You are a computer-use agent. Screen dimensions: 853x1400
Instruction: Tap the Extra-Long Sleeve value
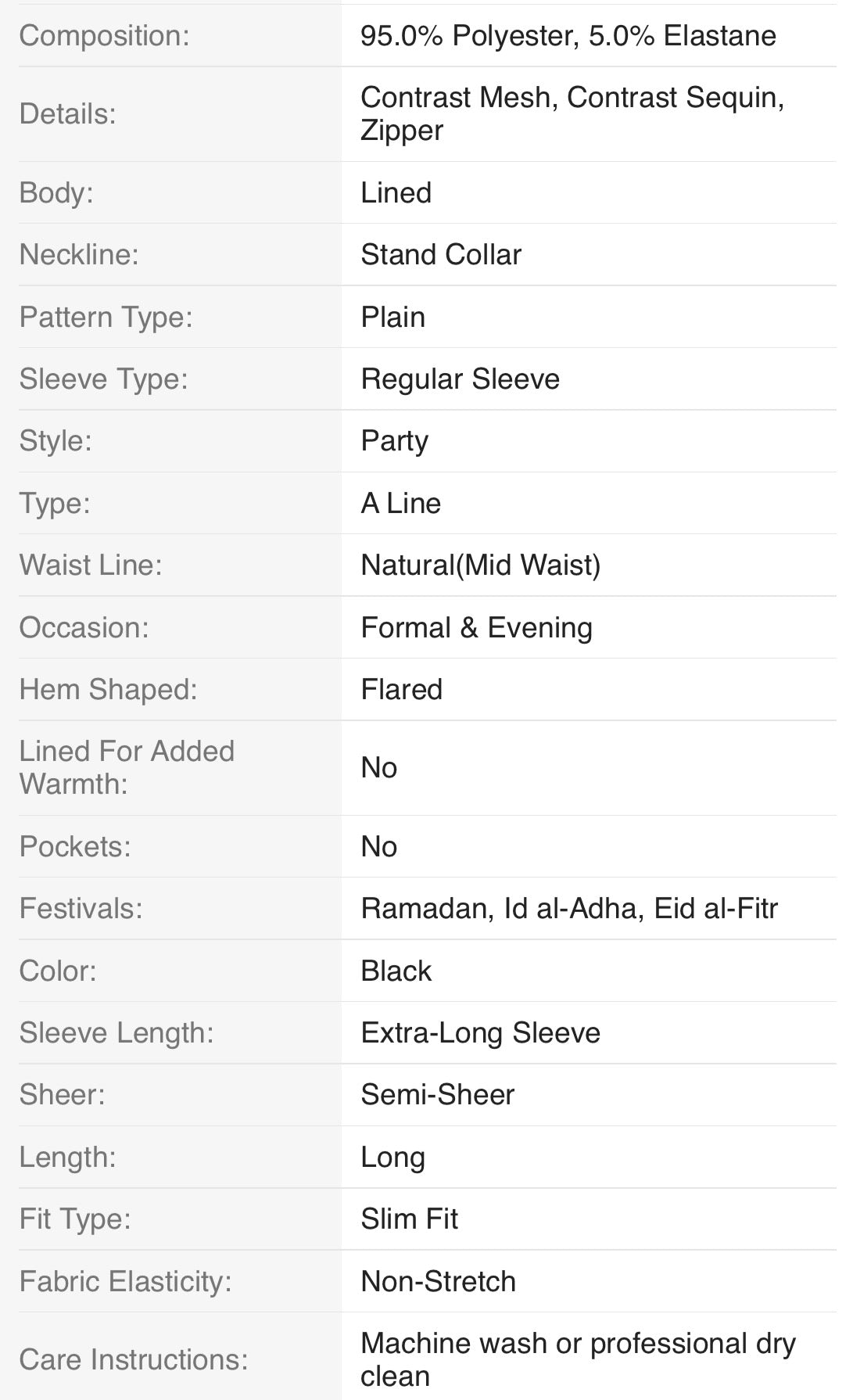point(480,1033)
